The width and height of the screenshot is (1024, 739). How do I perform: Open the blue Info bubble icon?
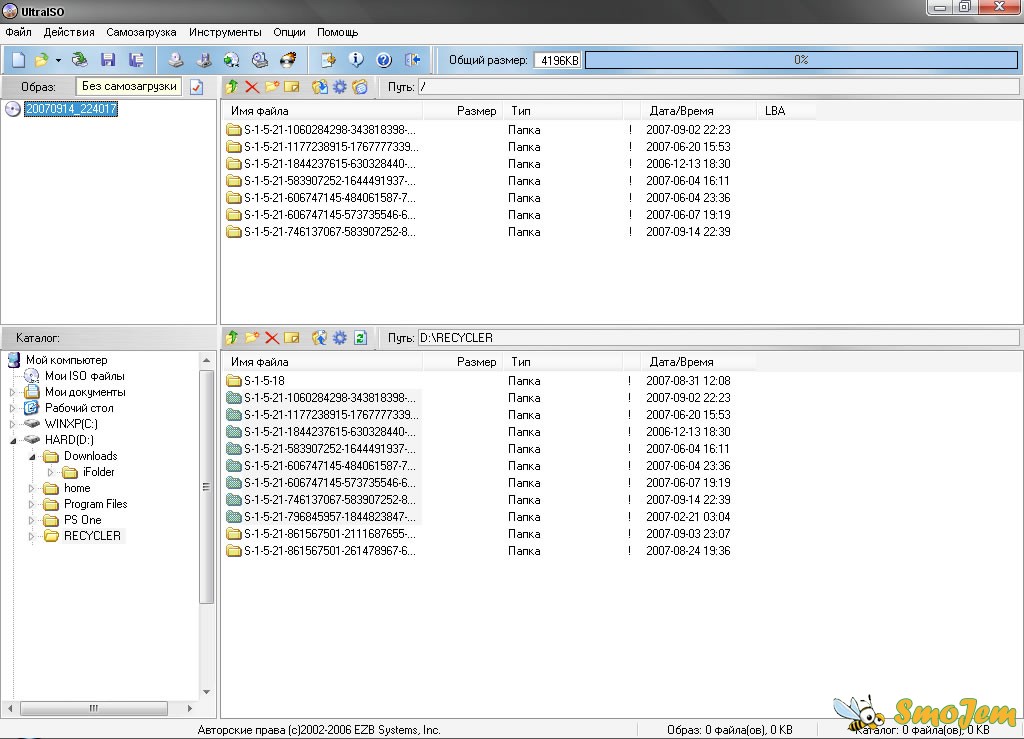pyautogui.click(x=356, y=60)
